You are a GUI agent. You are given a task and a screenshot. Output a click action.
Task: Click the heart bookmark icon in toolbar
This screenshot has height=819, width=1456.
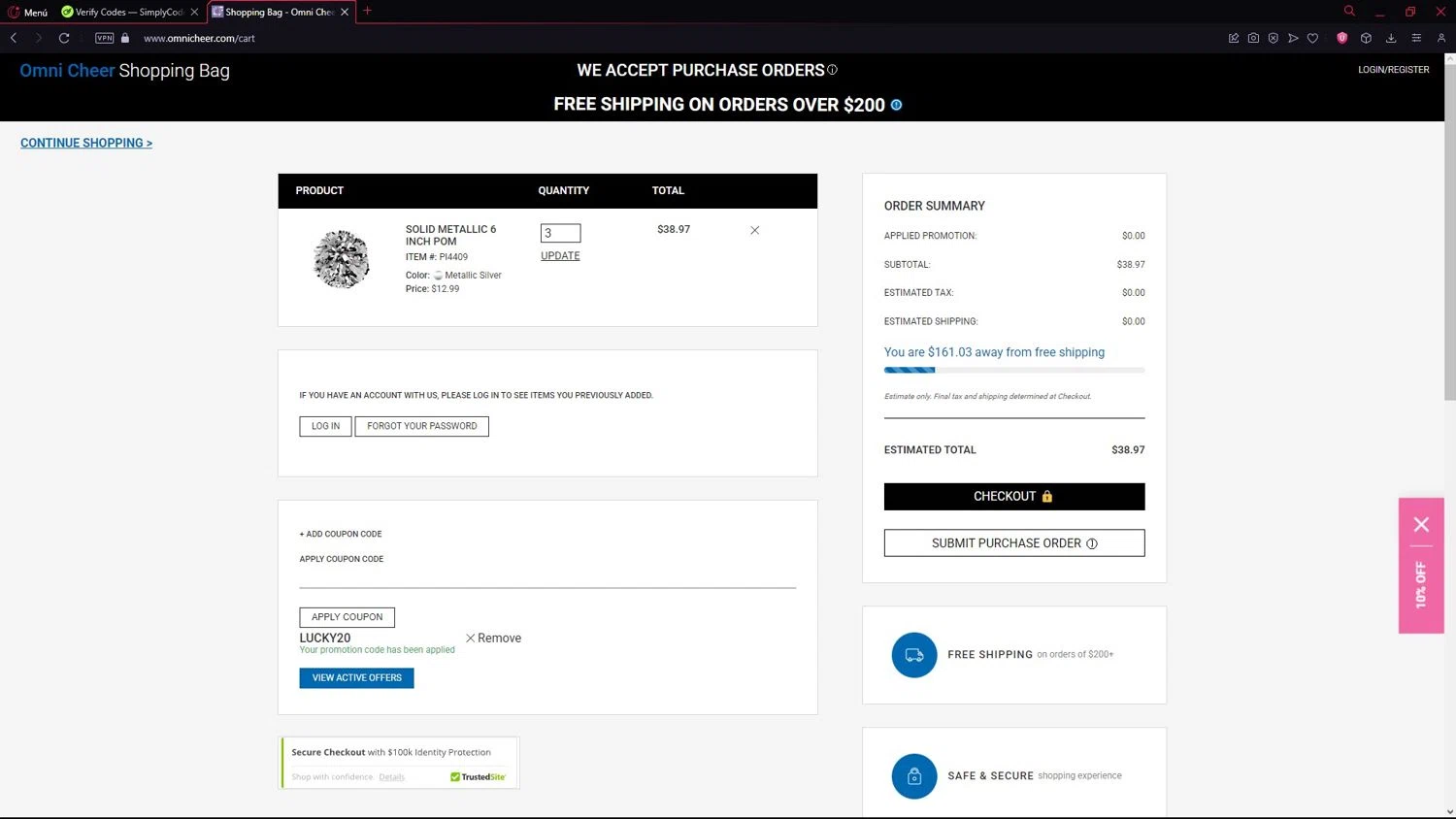(1312, 38)
